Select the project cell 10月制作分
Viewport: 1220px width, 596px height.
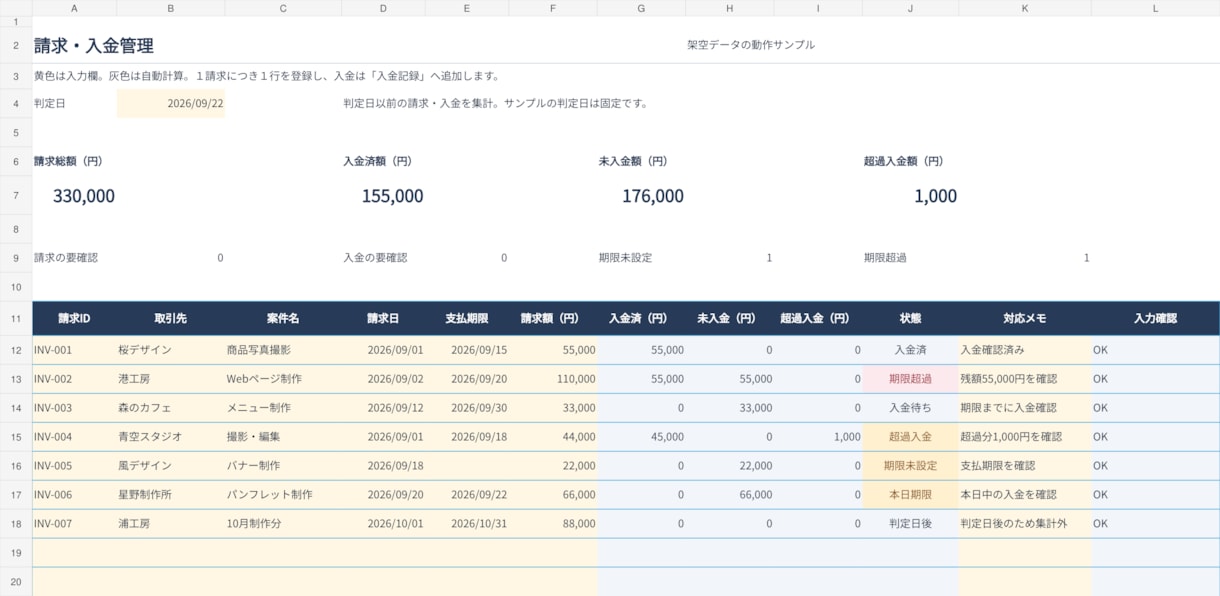(x=283, y=523)
